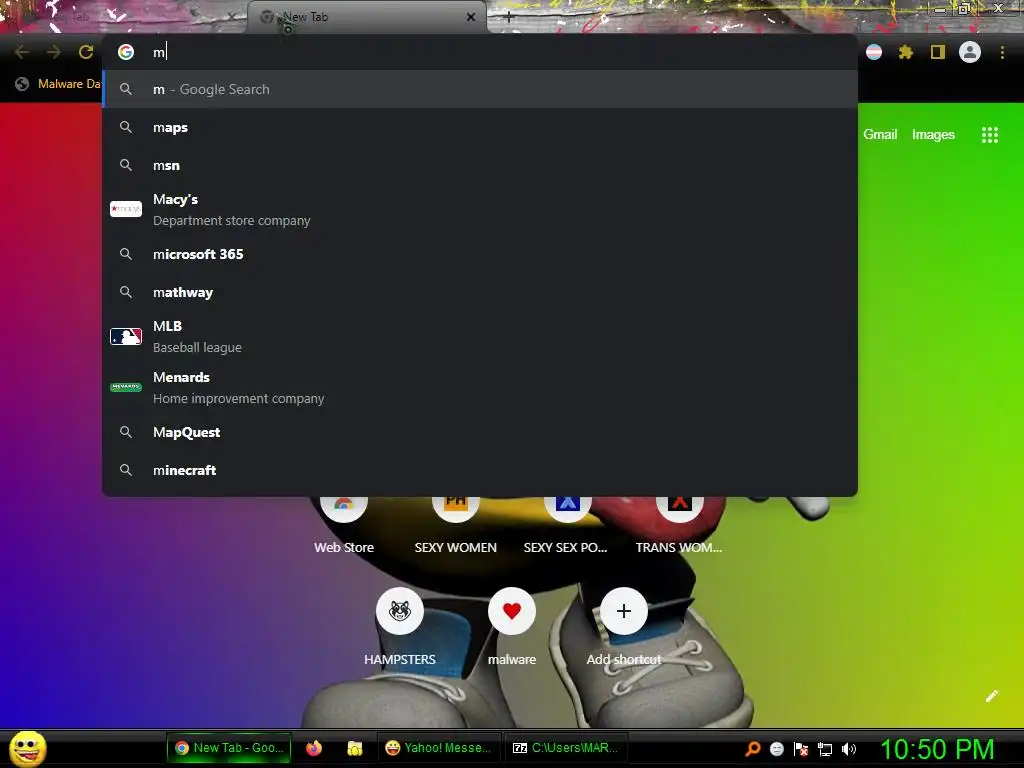Open the 'Malware Da' bookmark

(59, 84)
